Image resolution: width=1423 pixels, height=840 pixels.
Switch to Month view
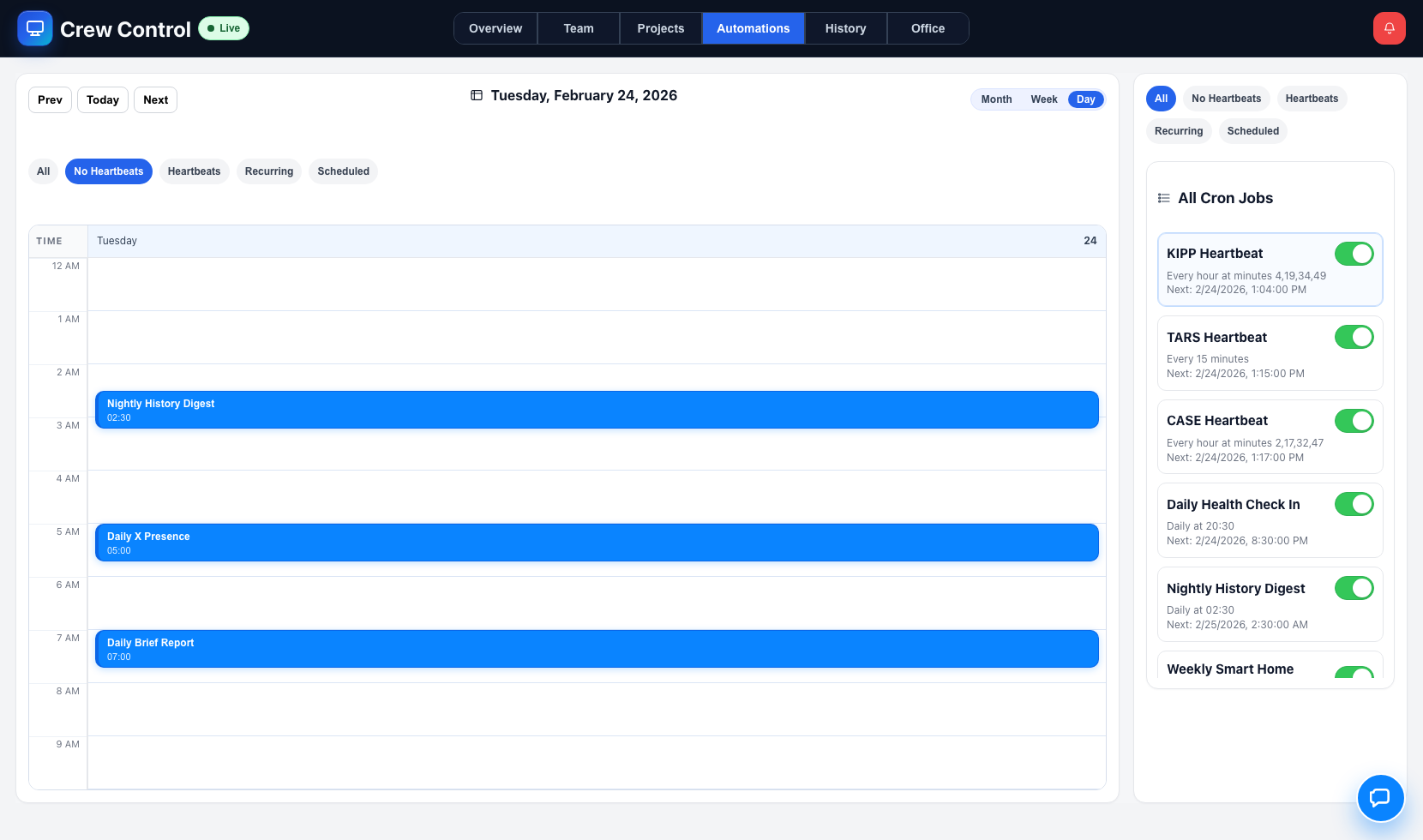coord(995,99)
